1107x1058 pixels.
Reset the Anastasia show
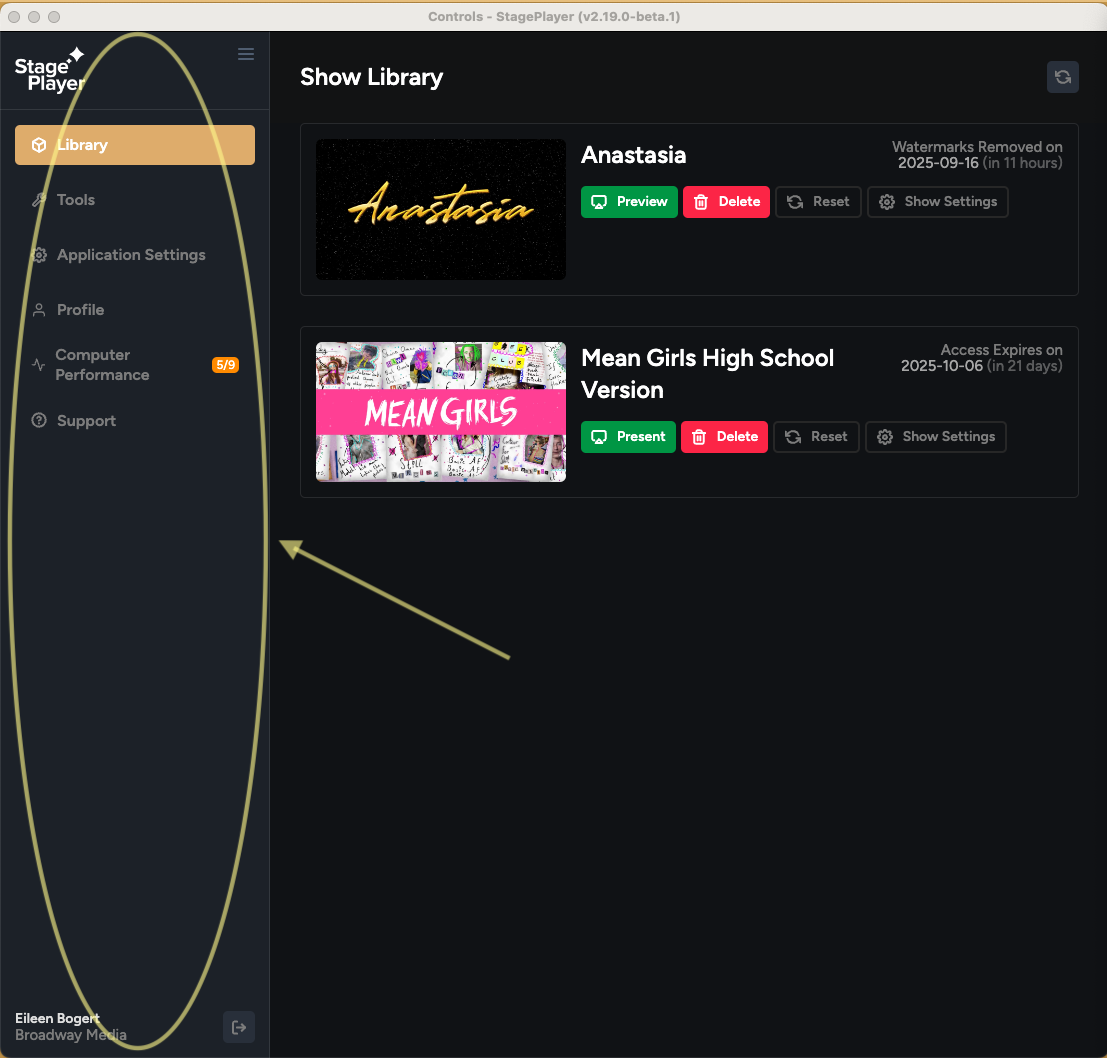click(818, 202)
